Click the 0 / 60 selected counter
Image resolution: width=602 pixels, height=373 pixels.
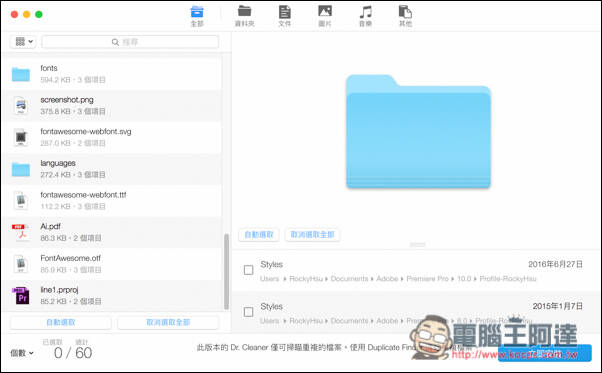tap(73, 353)
